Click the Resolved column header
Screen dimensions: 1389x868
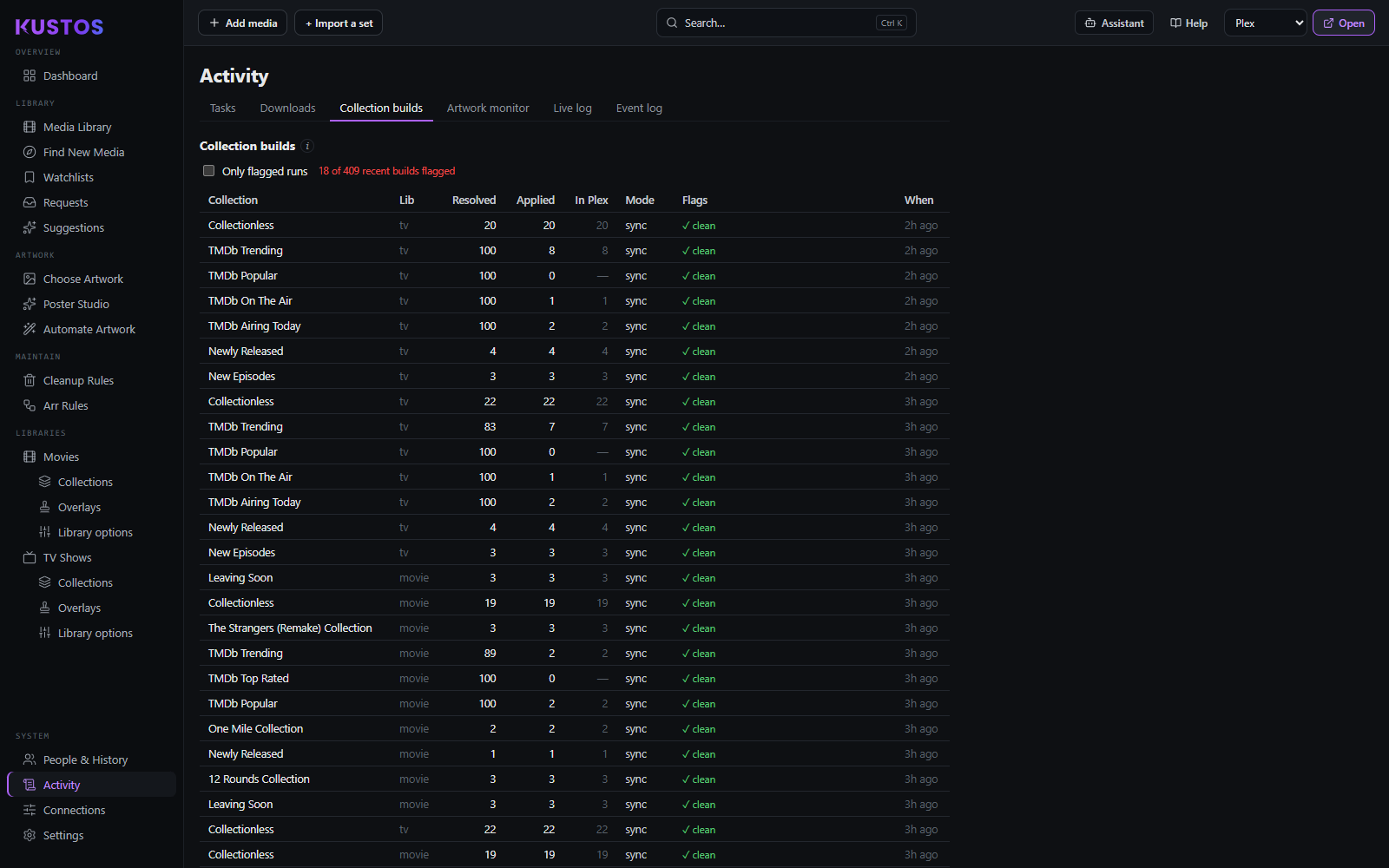click(474, 200)
